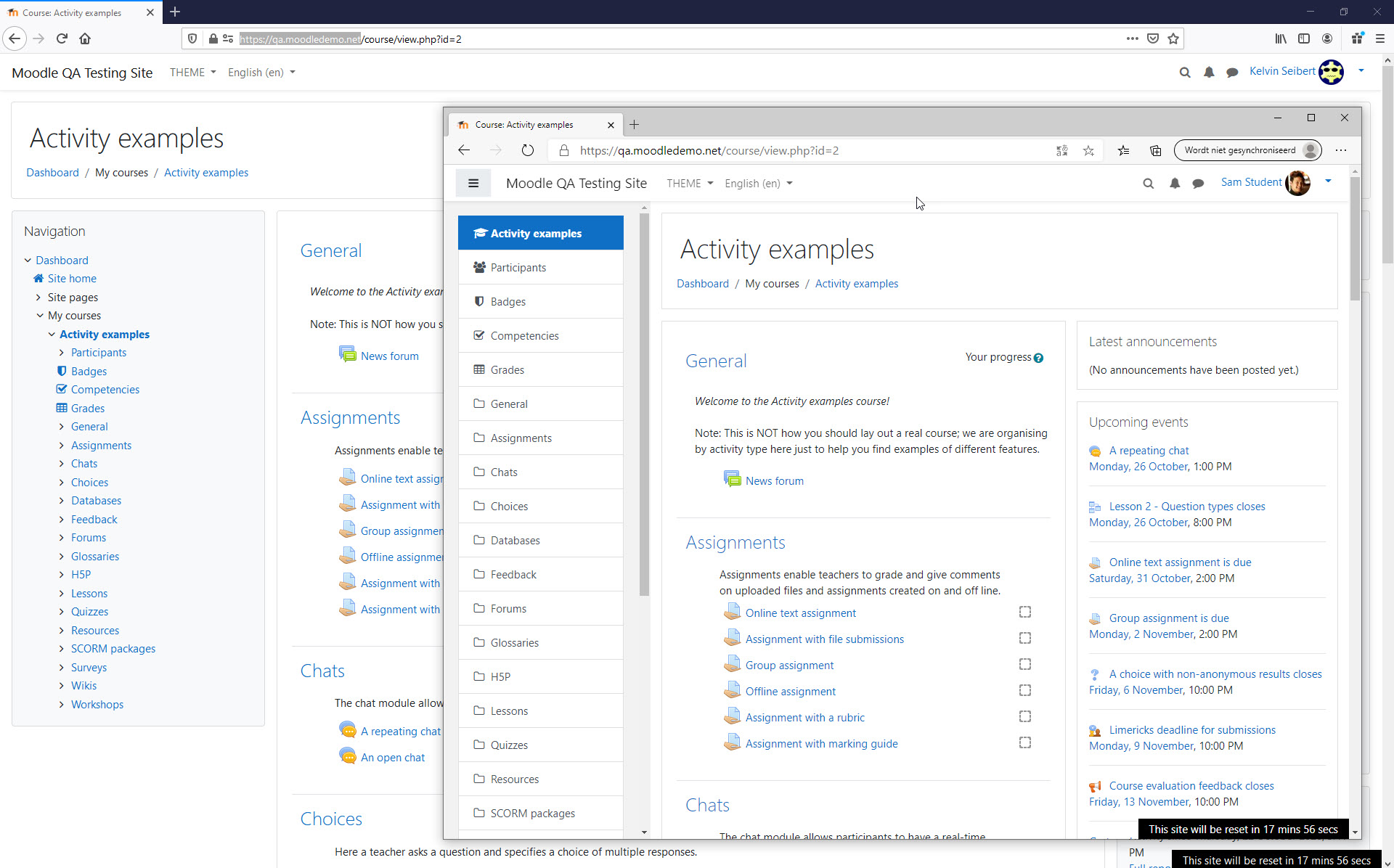Click the Online text assignment activity icon
The image size is (1394, 868).
click(732, 612)
